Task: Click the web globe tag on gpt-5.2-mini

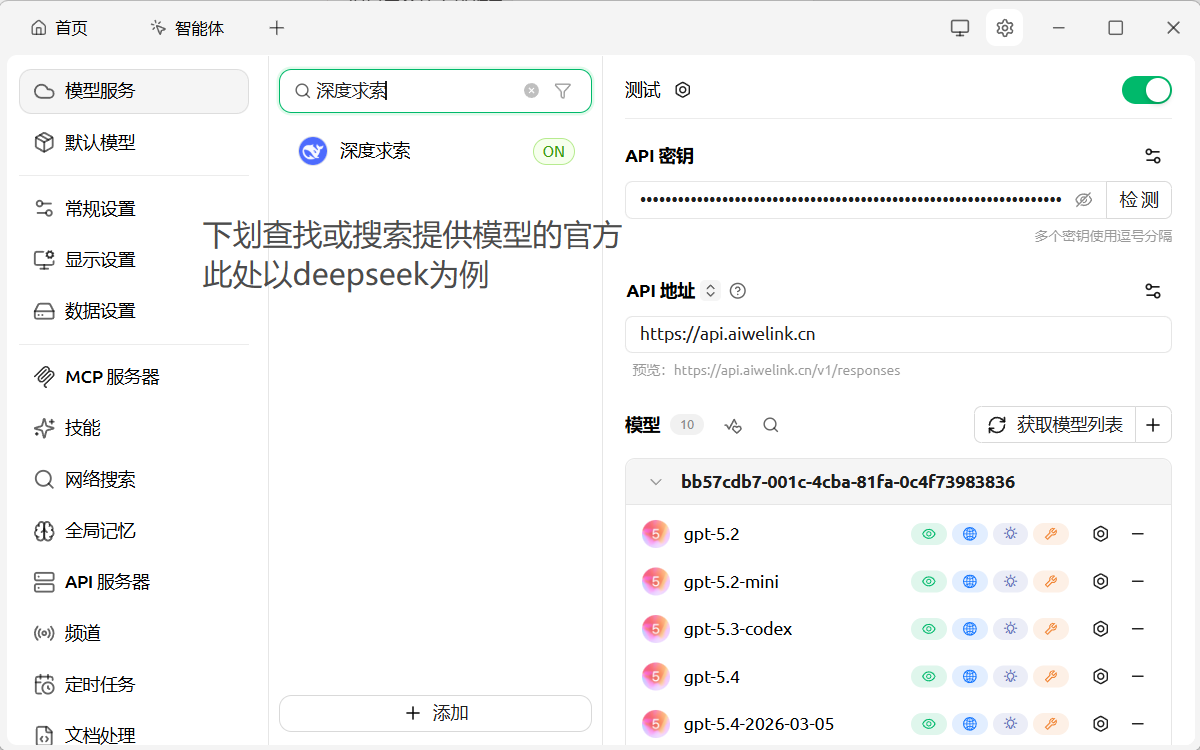Action: point(970,581)
